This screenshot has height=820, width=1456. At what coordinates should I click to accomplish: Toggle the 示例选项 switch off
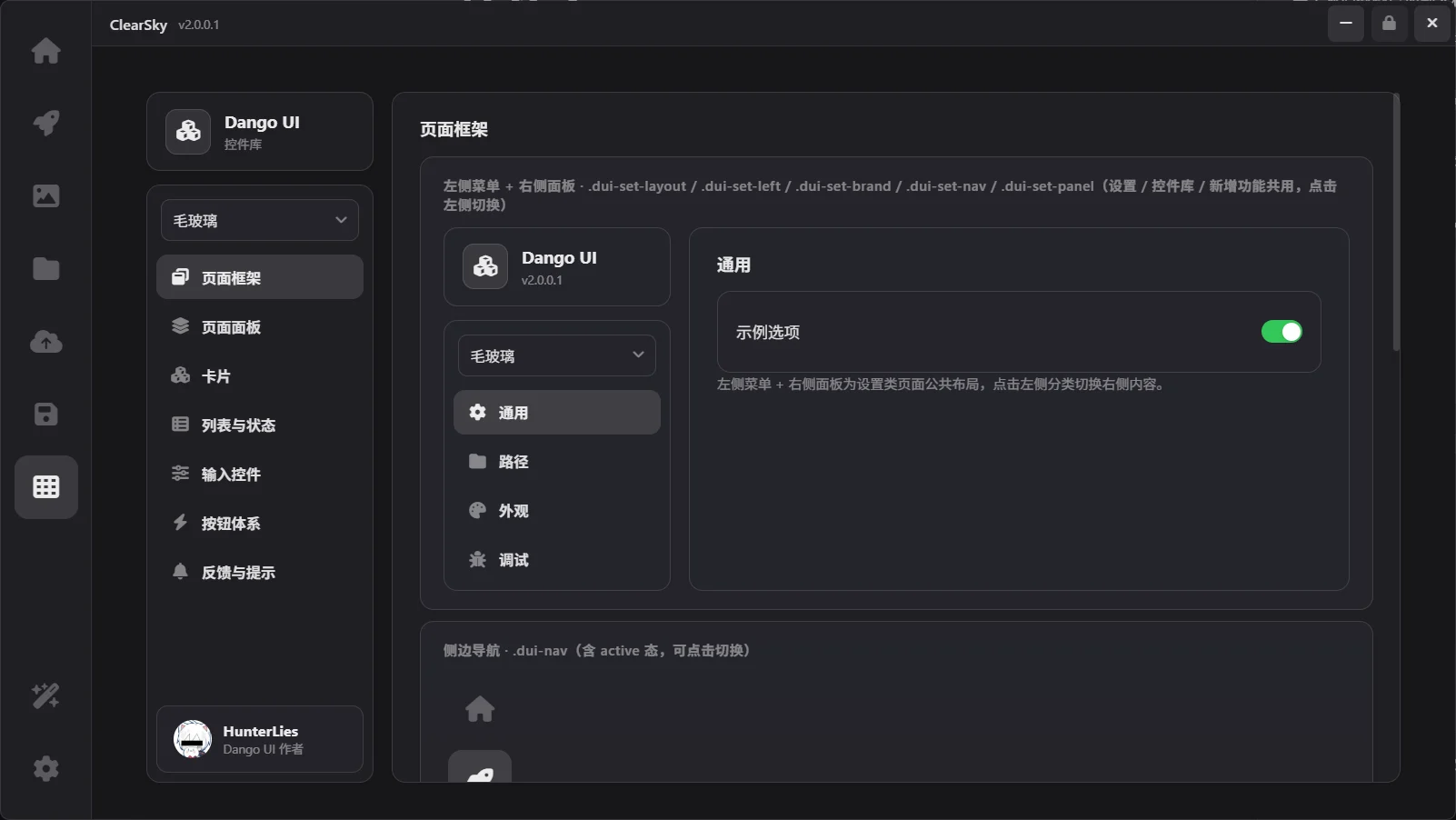click(1281, 332)
